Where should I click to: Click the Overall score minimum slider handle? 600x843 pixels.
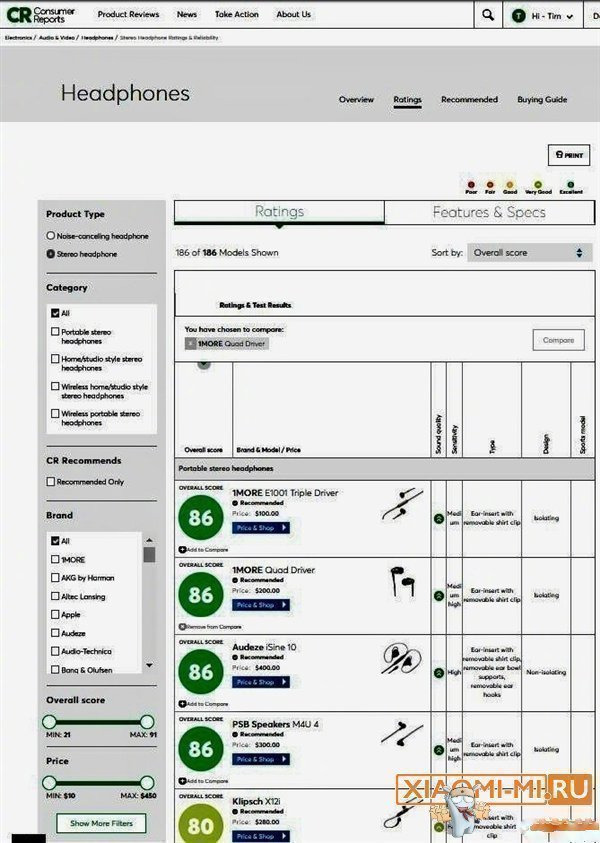pos(49,721)
